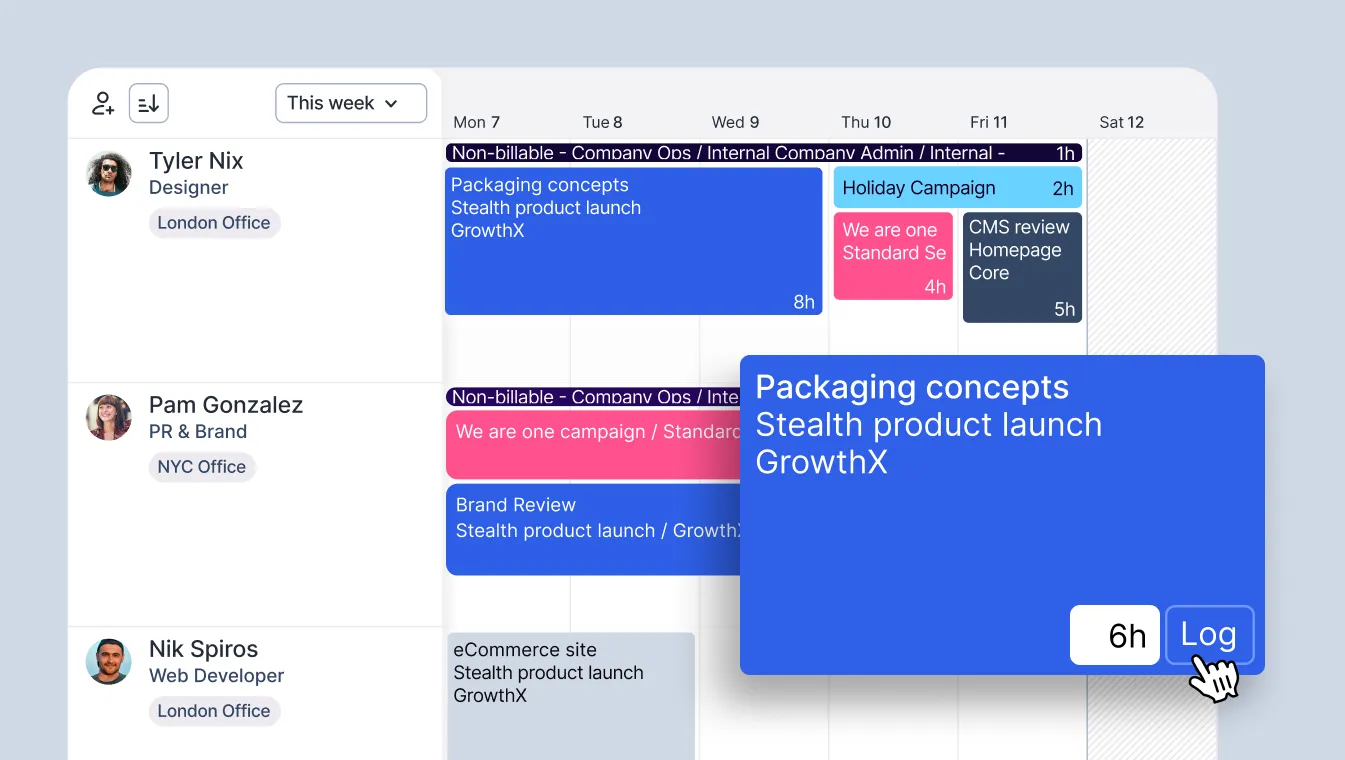Select the Mon 7 column header

[476, 121]
